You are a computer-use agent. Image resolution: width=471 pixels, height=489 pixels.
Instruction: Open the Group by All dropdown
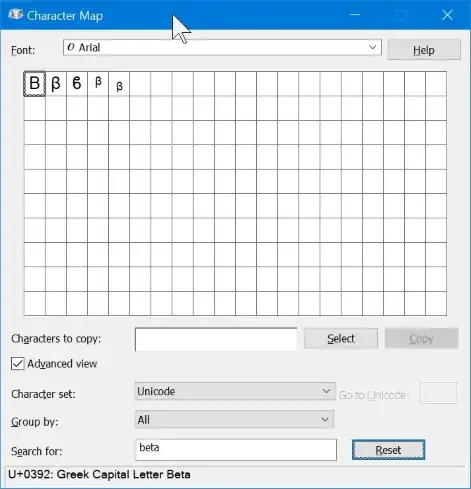click(x=234, y=419)
